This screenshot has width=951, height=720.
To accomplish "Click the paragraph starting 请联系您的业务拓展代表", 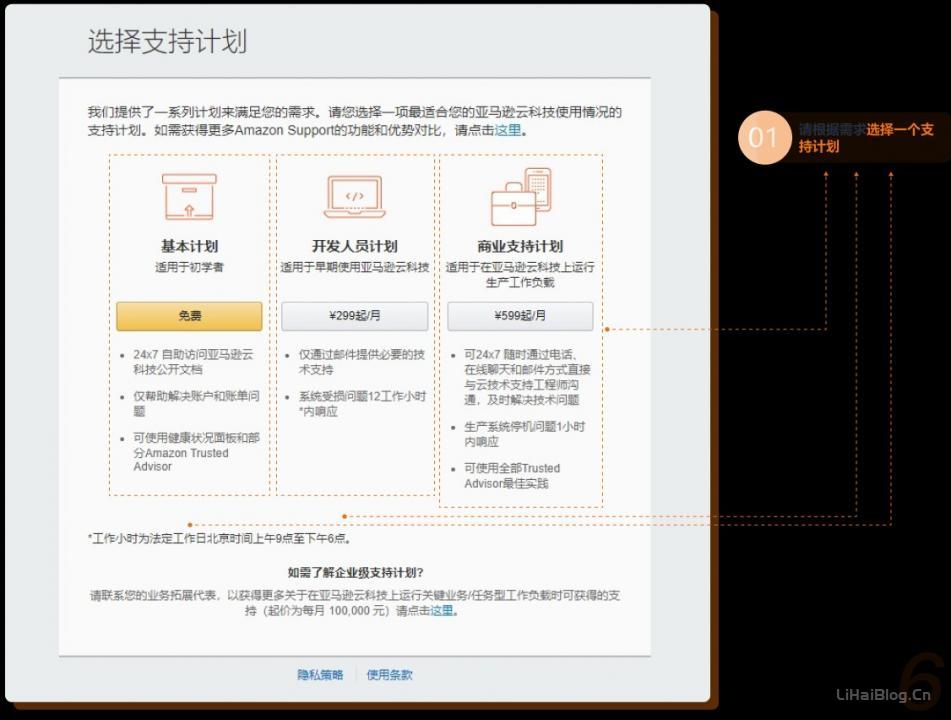I will tap(355, 603).
